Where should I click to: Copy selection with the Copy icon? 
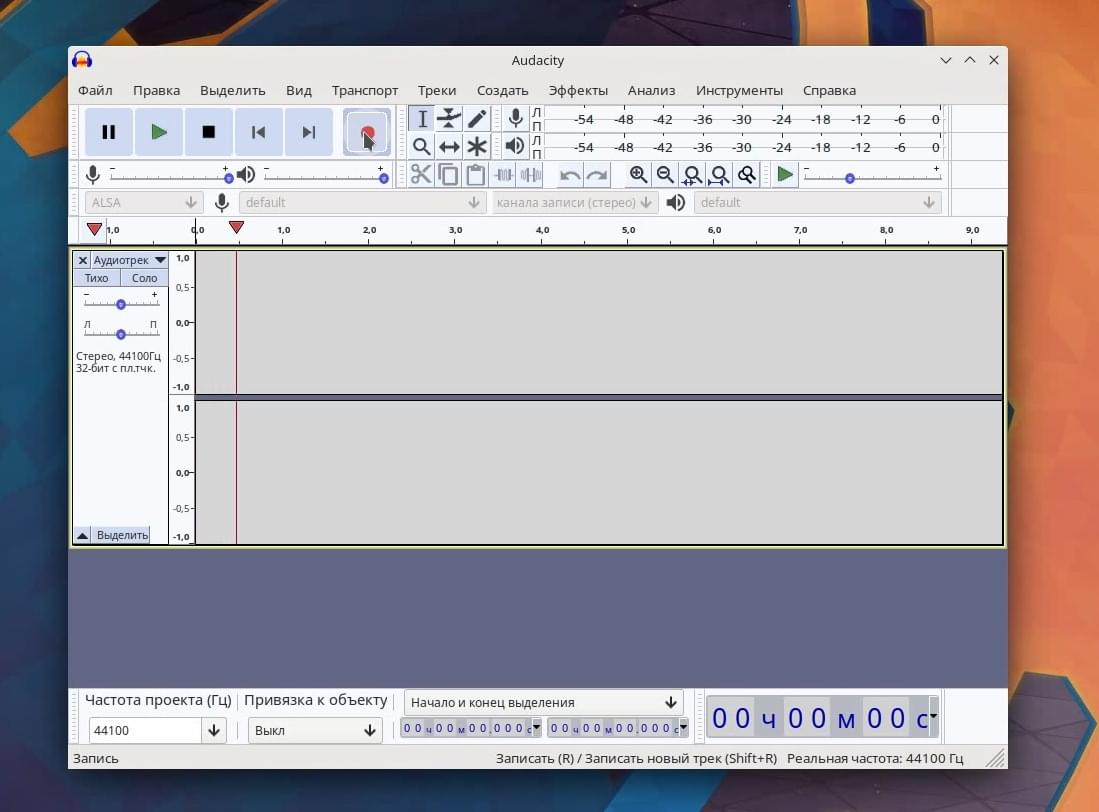point(448,174)
